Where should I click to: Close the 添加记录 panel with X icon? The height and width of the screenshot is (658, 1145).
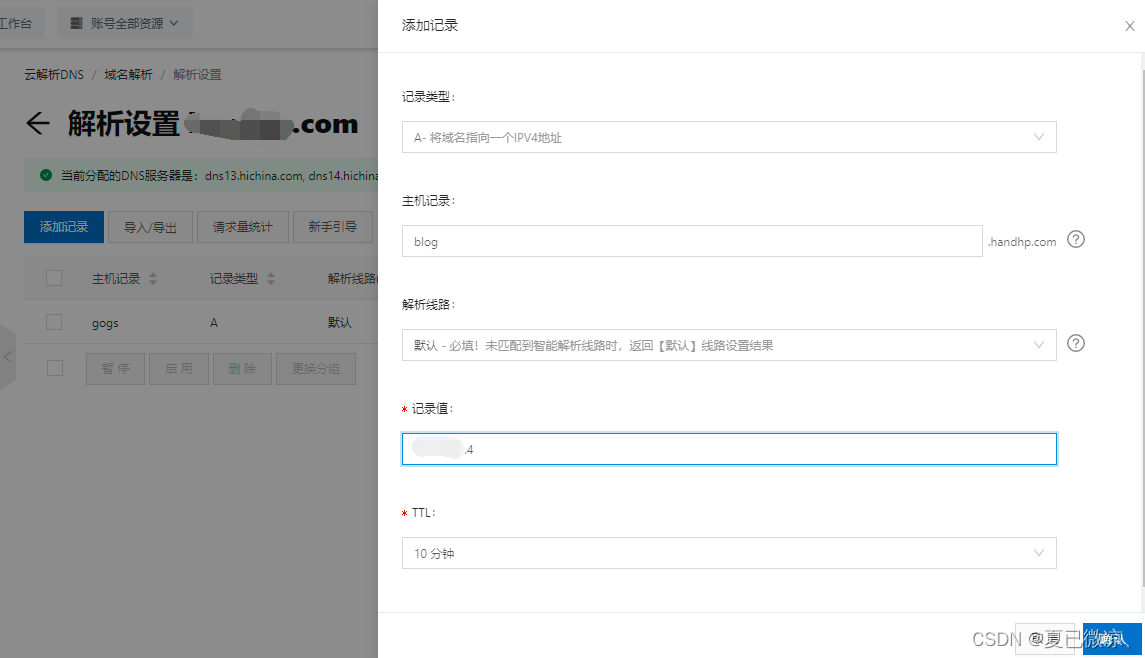point(1129,26)
